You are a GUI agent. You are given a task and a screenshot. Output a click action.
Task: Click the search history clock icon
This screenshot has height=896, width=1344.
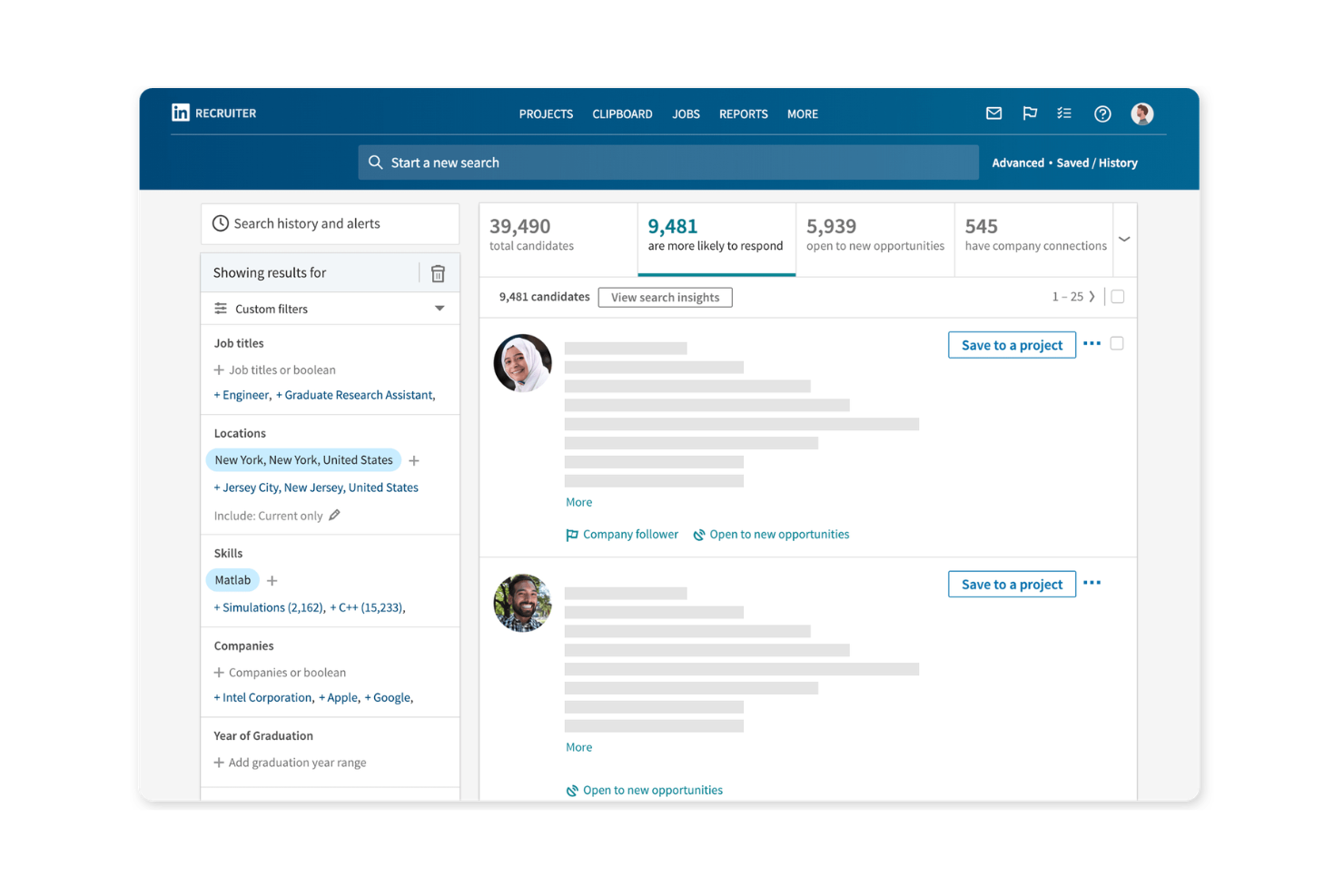(x=221, y=223)
